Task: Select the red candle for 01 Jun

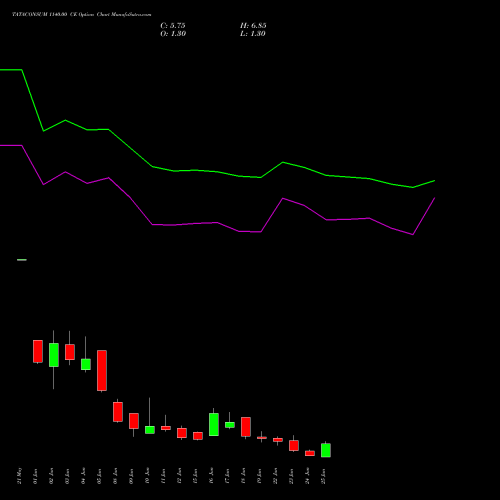Action: click(38, 351)
